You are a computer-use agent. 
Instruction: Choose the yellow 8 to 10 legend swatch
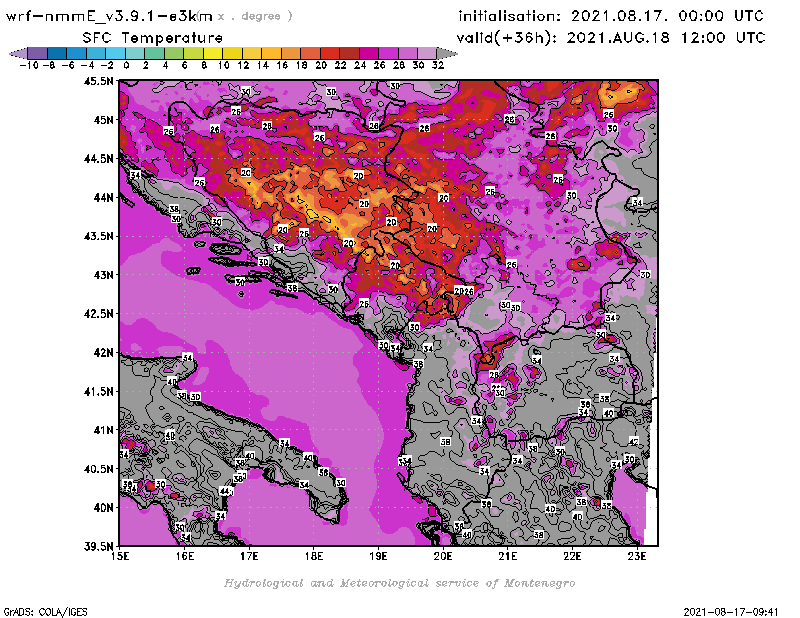click(213, 54)
